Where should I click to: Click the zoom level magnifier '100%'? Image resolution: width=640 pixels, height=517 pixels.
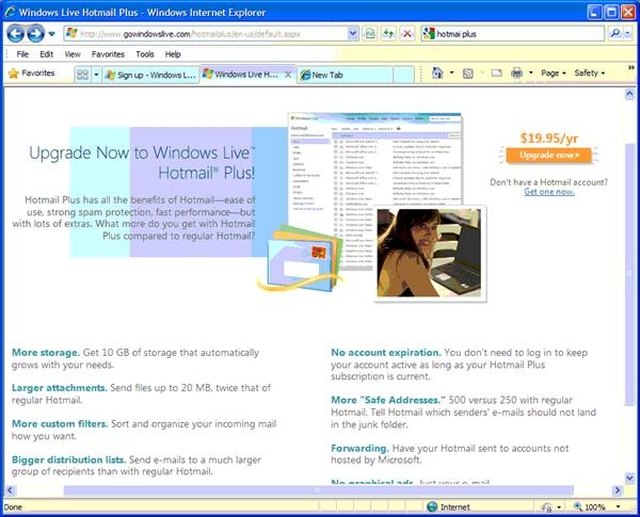pos(589,507)
